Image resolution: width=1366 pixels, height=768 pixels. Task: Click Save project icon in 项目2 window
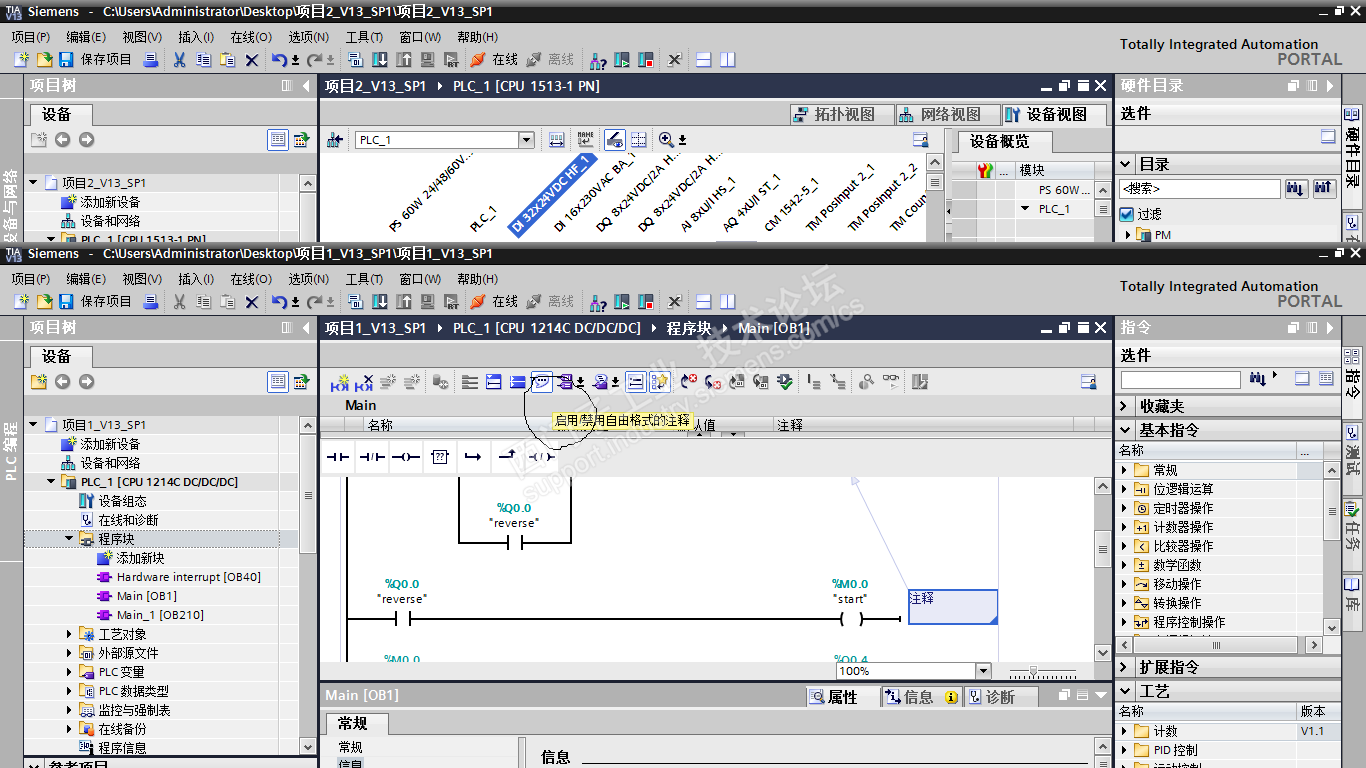tap(66, 59)
